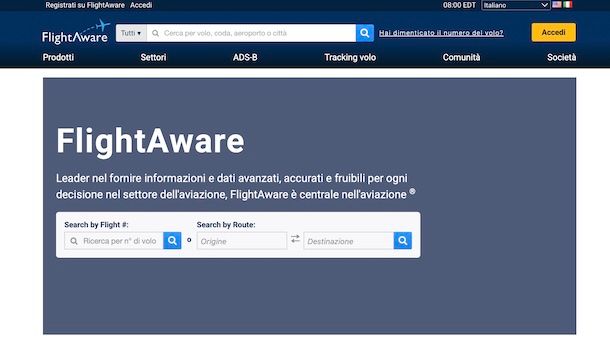610x362 pixels.
Task: Click the FlightAware logo in the header
Action: click(75, 32)
